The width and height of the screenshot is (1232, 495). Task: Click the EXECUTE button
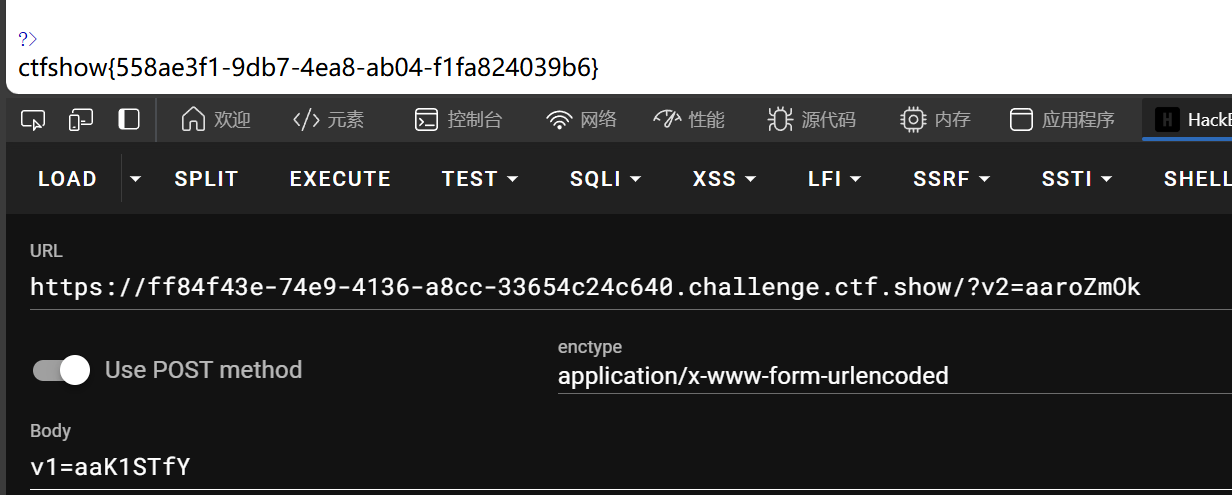(340, 179)
